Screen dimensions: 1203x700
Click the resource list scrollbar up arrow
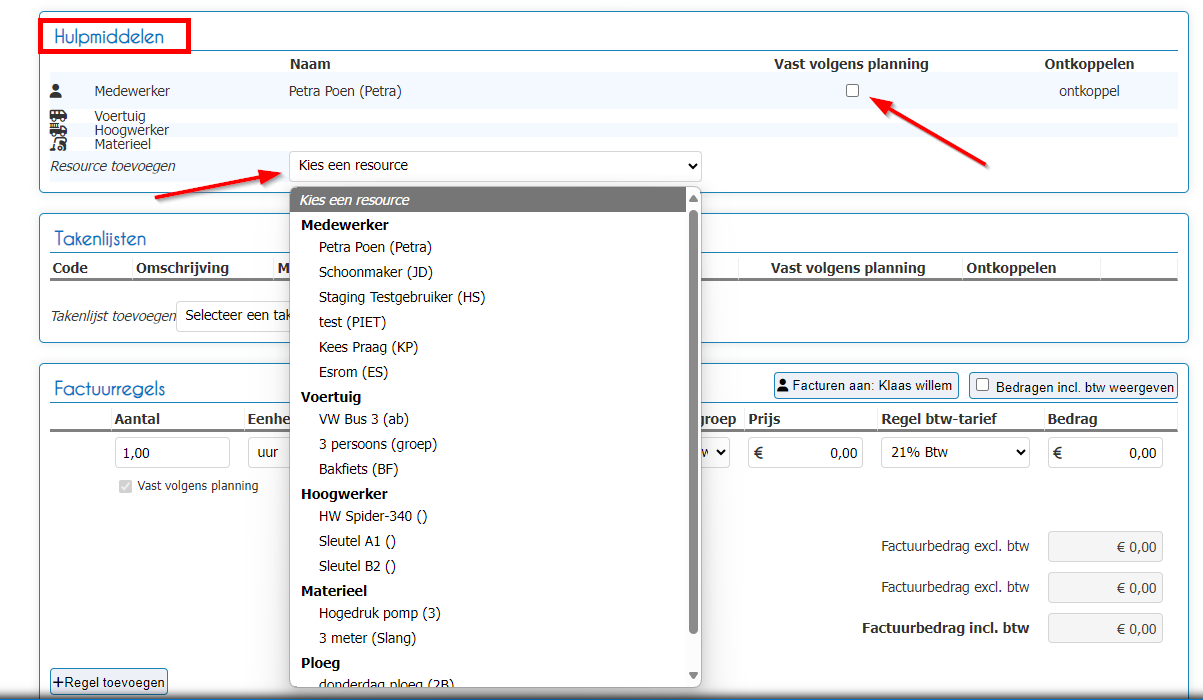(694, 199)
